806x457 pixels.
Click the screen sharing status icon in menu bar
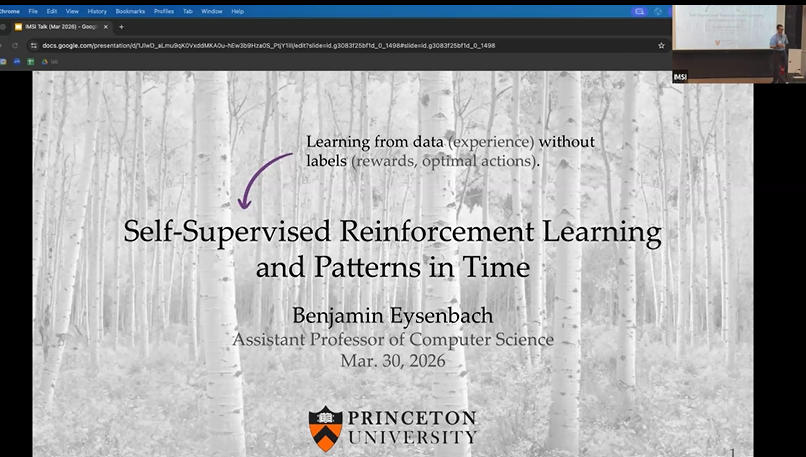click(x=639, y=11)
